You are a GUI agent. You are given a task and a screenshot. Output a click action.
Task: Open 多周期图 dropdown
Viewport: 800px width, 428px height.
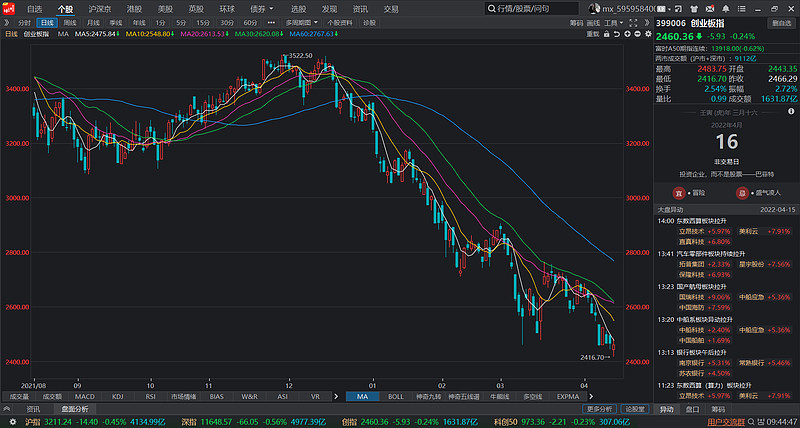(x=302, y=23)
